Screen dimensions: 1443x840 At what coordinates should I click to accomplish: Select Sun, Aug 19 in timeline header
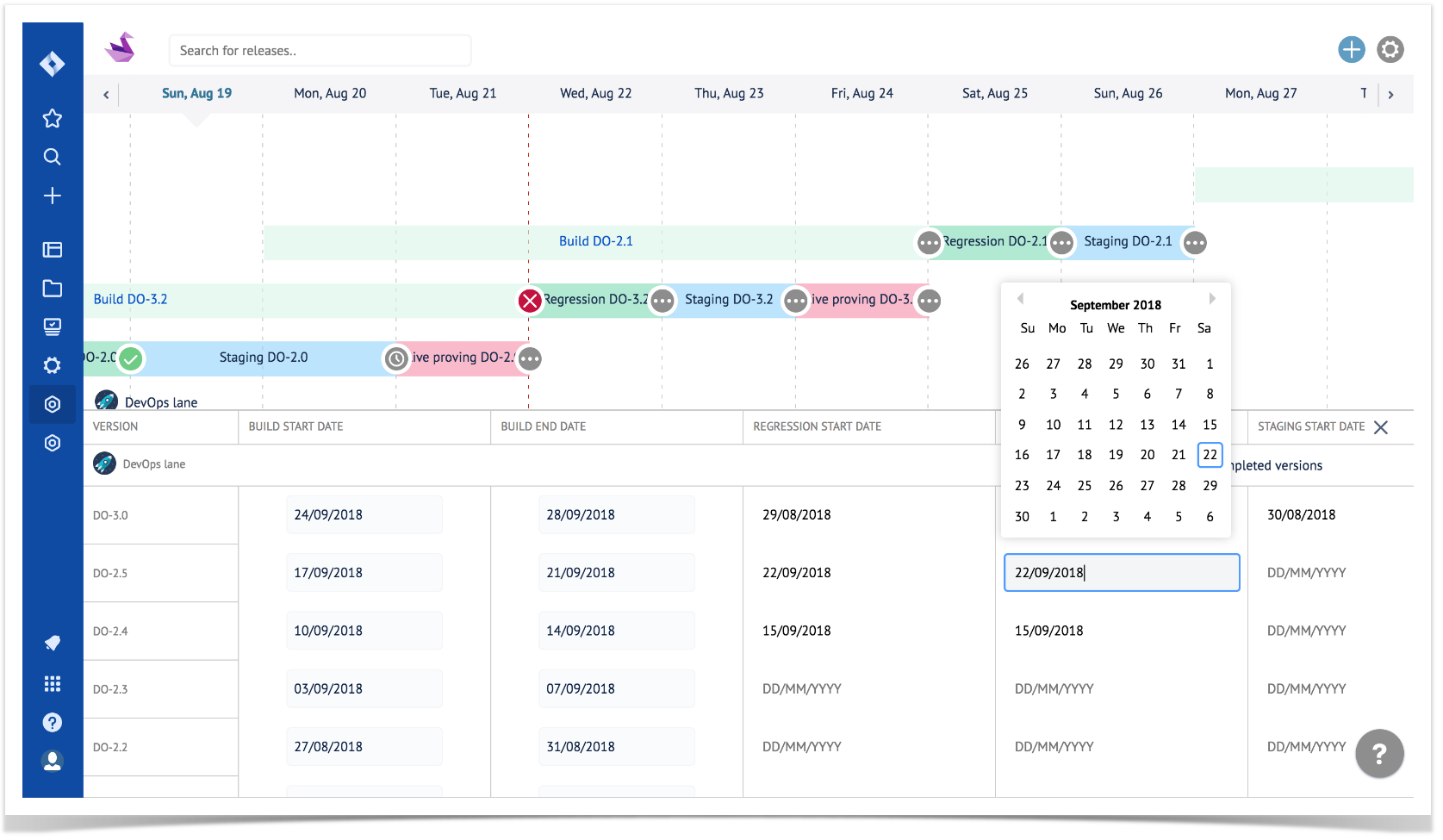click(197, 93)
